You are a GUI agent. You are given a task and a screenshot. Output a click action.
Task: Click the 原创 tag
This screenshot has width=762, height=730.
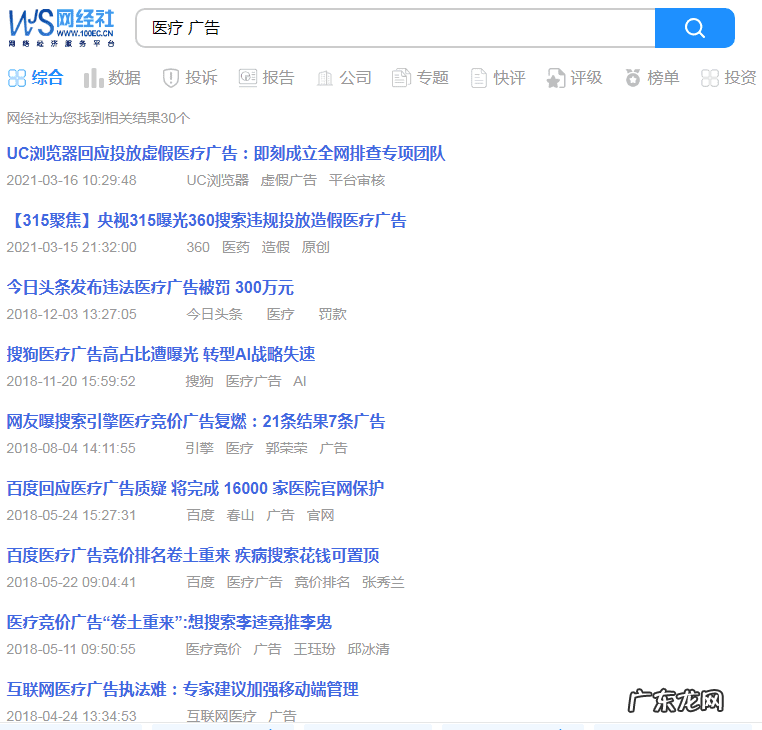click(315, 247)
